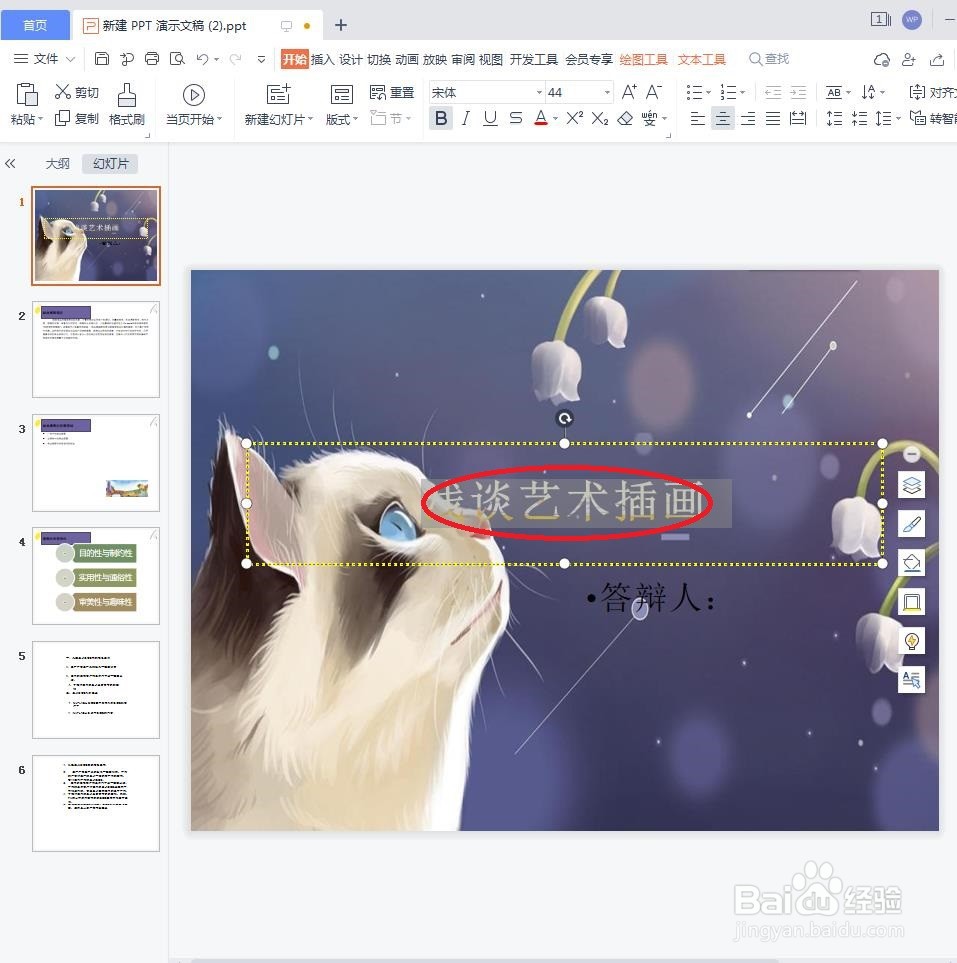Click the cloud sync status icon
The height and width of the screenshot is (963, 957).
(881, 60)
